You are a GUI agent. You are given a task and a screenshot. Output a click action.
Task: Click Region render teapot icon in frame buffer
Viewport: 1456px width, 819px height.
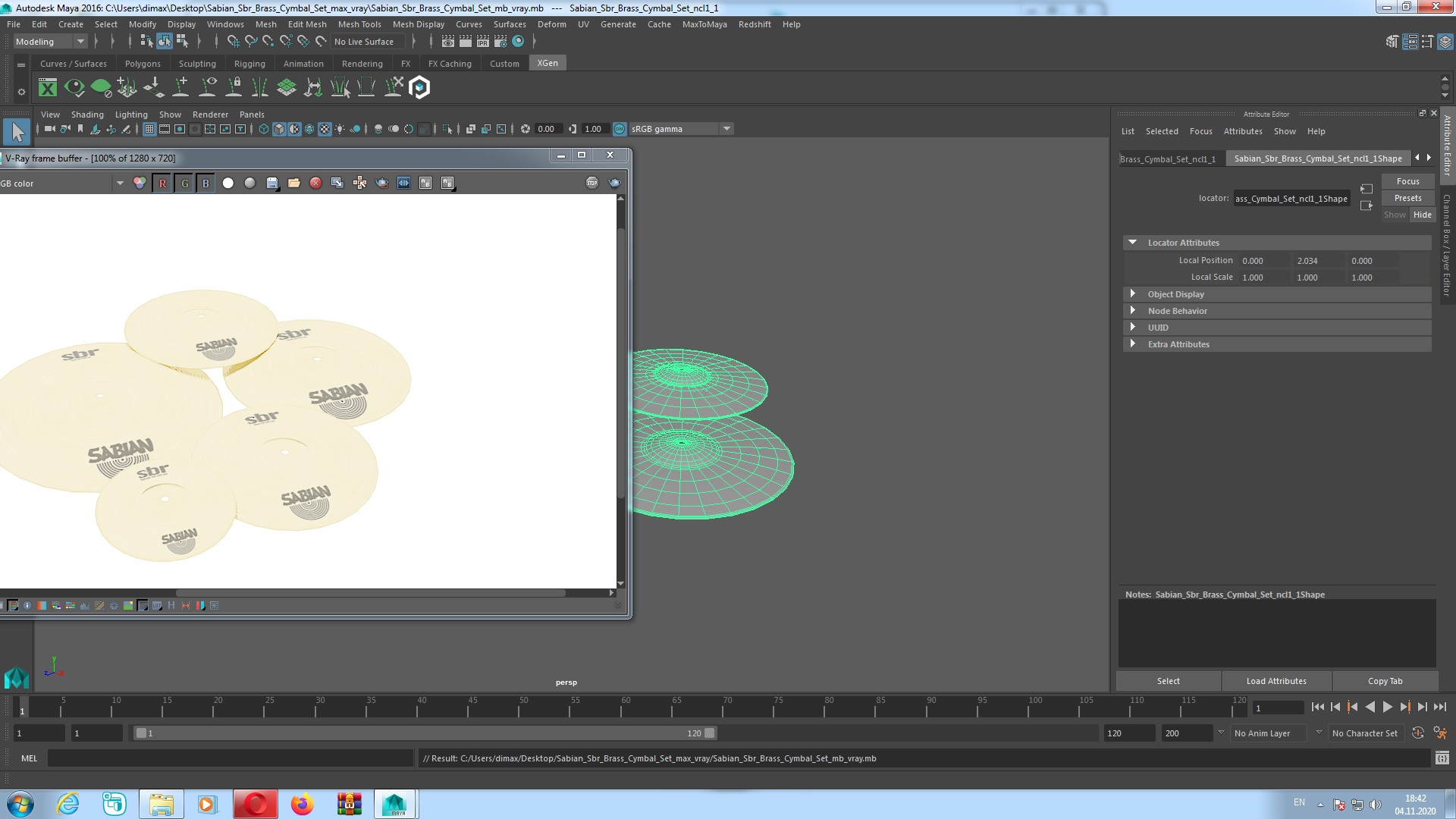click(381, 183)
